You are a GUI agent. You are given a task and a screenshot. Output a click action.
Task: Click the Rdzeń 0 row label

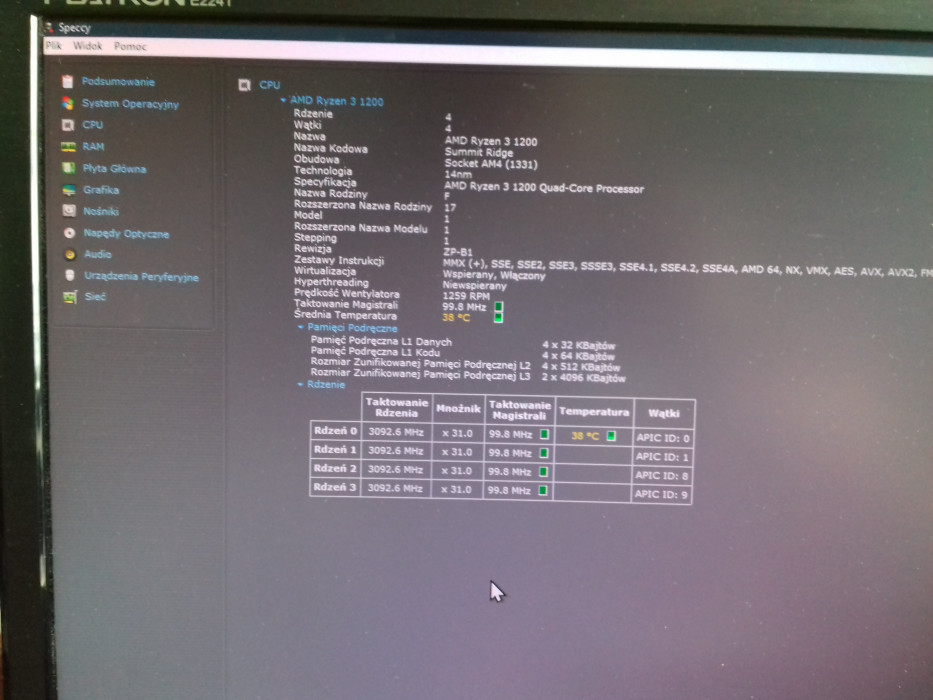(x=335, y=430)
